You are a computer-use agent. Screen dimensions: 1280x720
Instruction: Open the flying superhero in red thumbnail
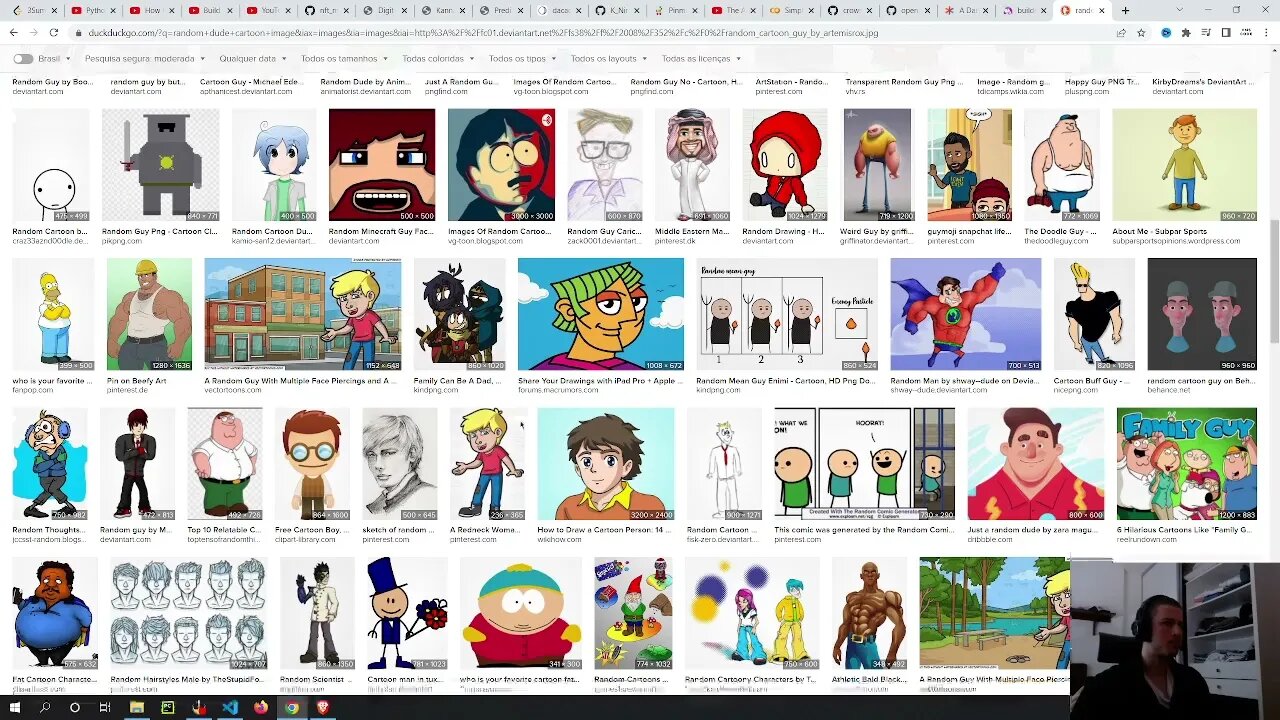click(x=965, y=314)
